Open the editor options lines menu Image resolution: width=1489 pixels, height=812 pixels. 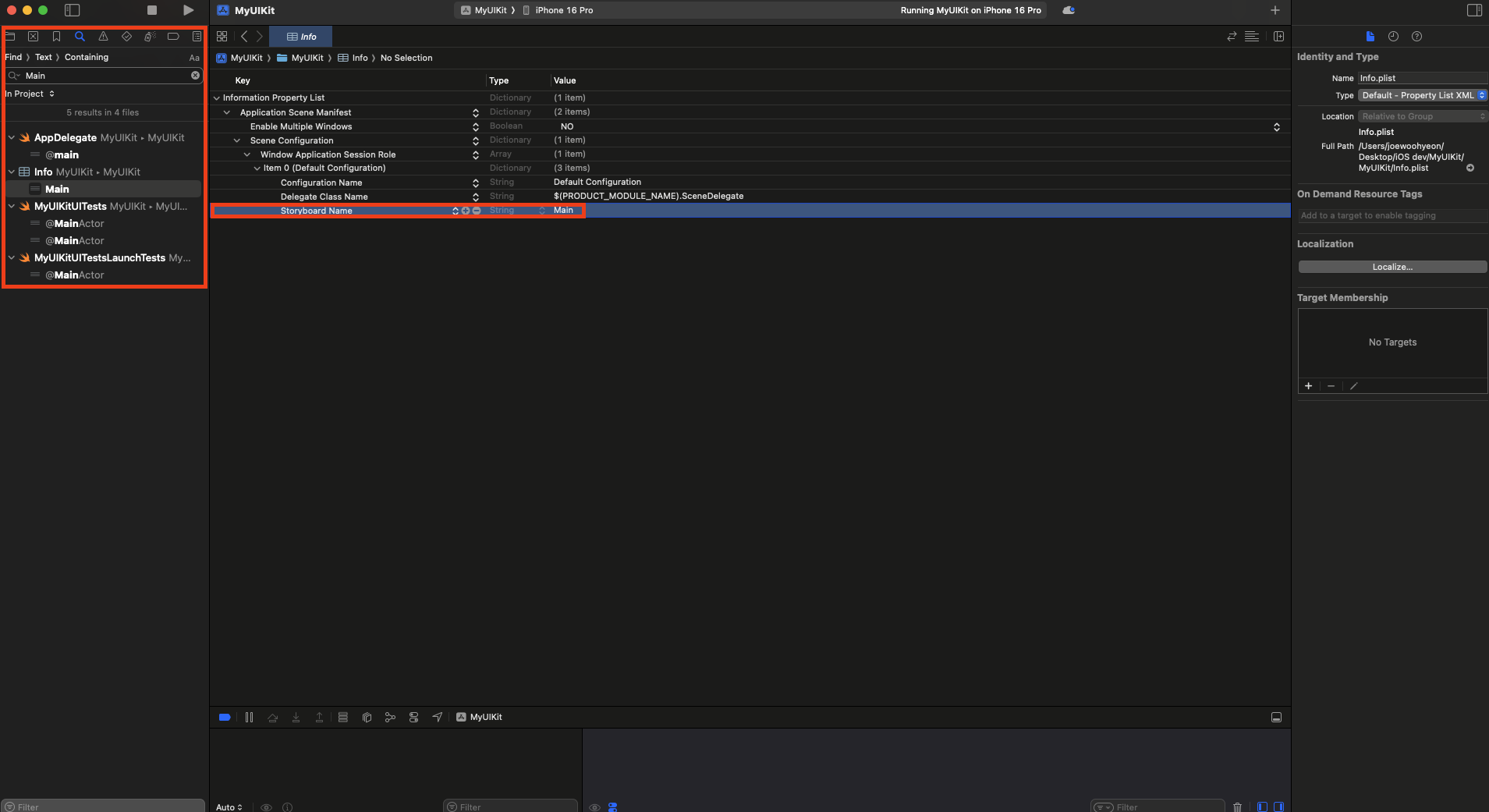[x=1252, y=37]
